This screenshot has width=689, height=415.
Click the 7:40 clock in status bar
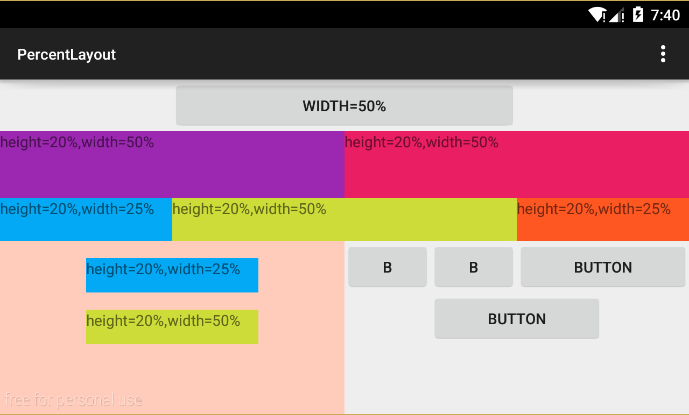[x=664, y=14]
